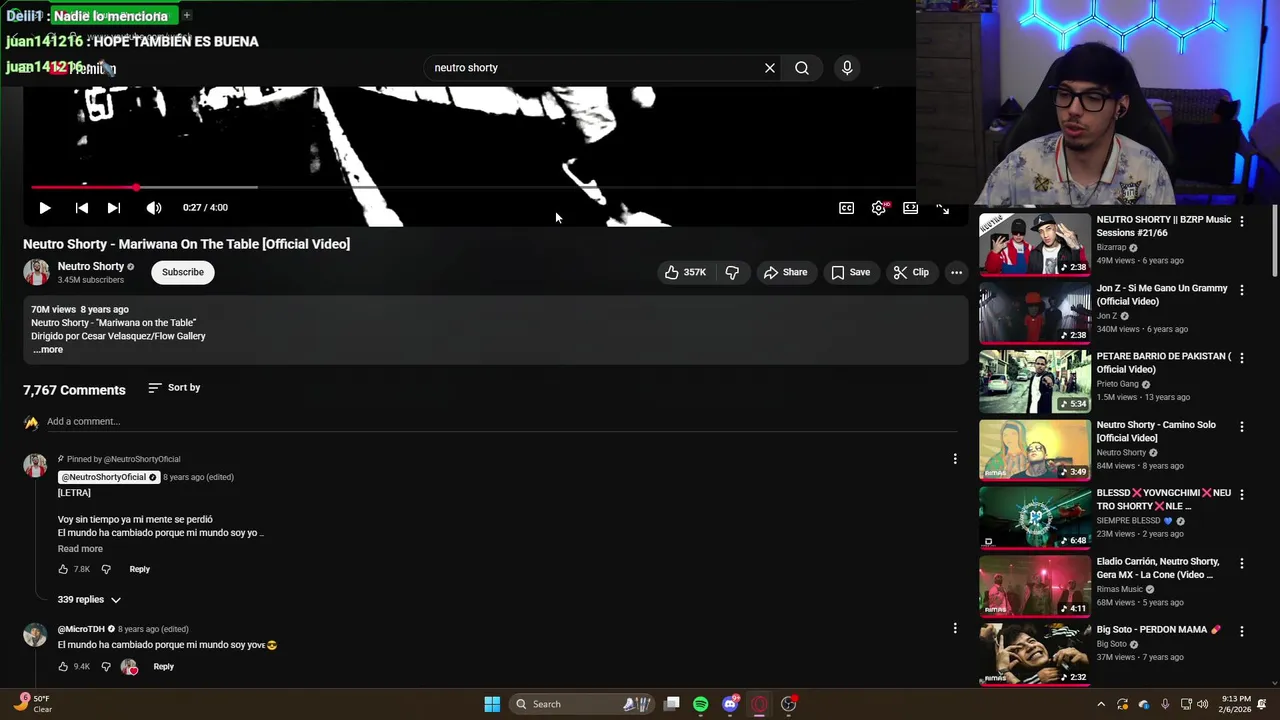This screenshot has width=1280, height=720.
Task: Open the BLESSD YOVNGCHIMI video title
Action: click(x=1164, y=500)
